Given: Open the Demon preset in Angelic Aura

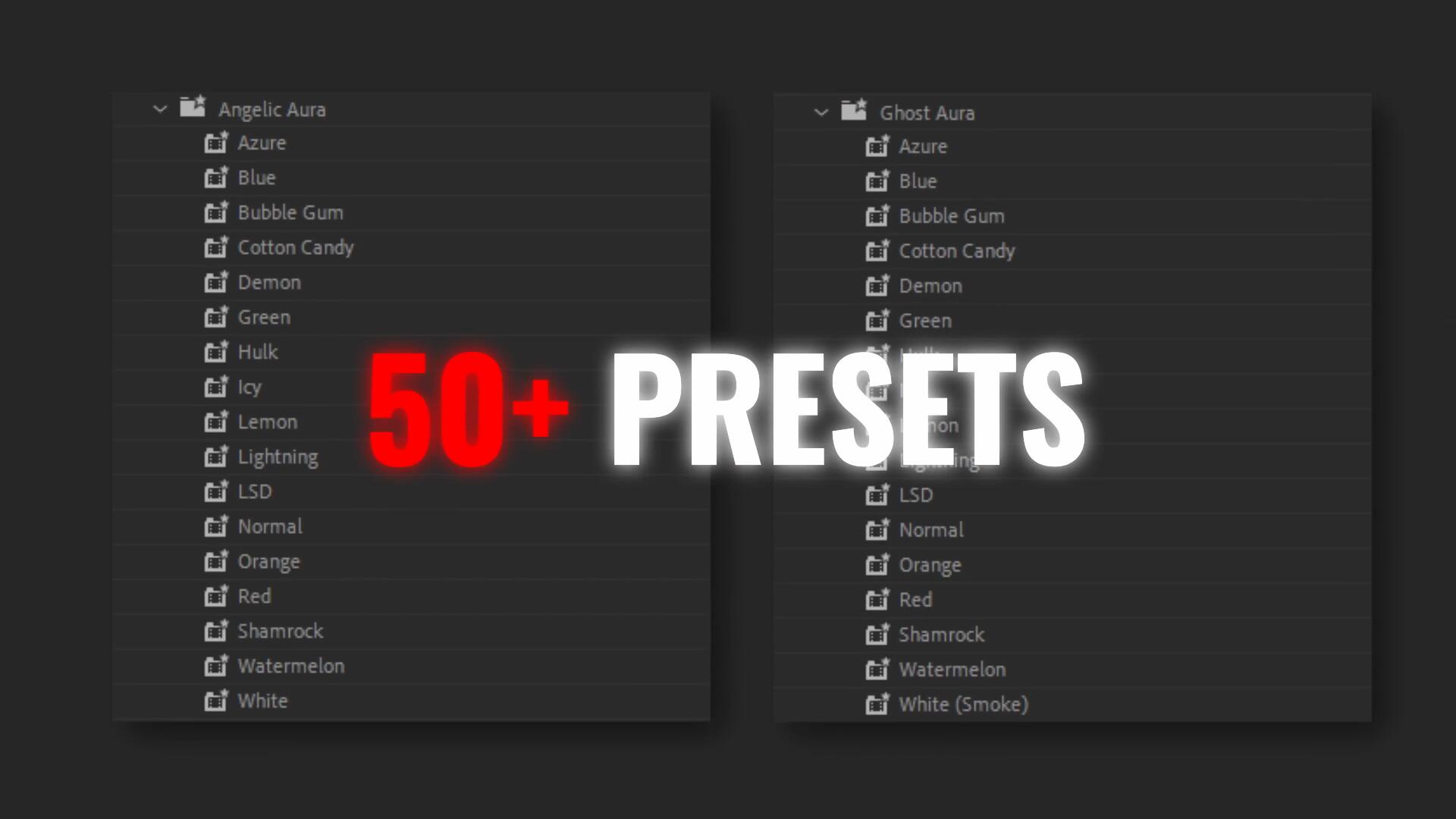Looking at the screenshot, I should pos(268,282).
